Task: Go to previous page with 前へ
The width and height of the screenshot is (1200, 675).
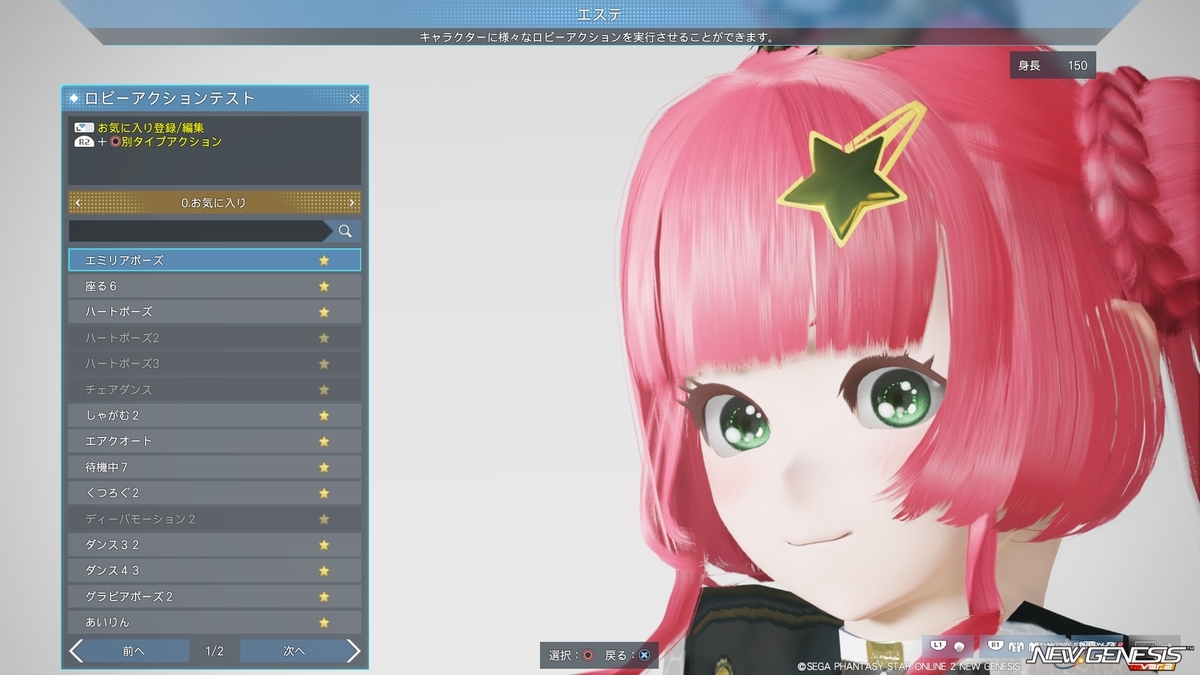Action: [135, 651]
